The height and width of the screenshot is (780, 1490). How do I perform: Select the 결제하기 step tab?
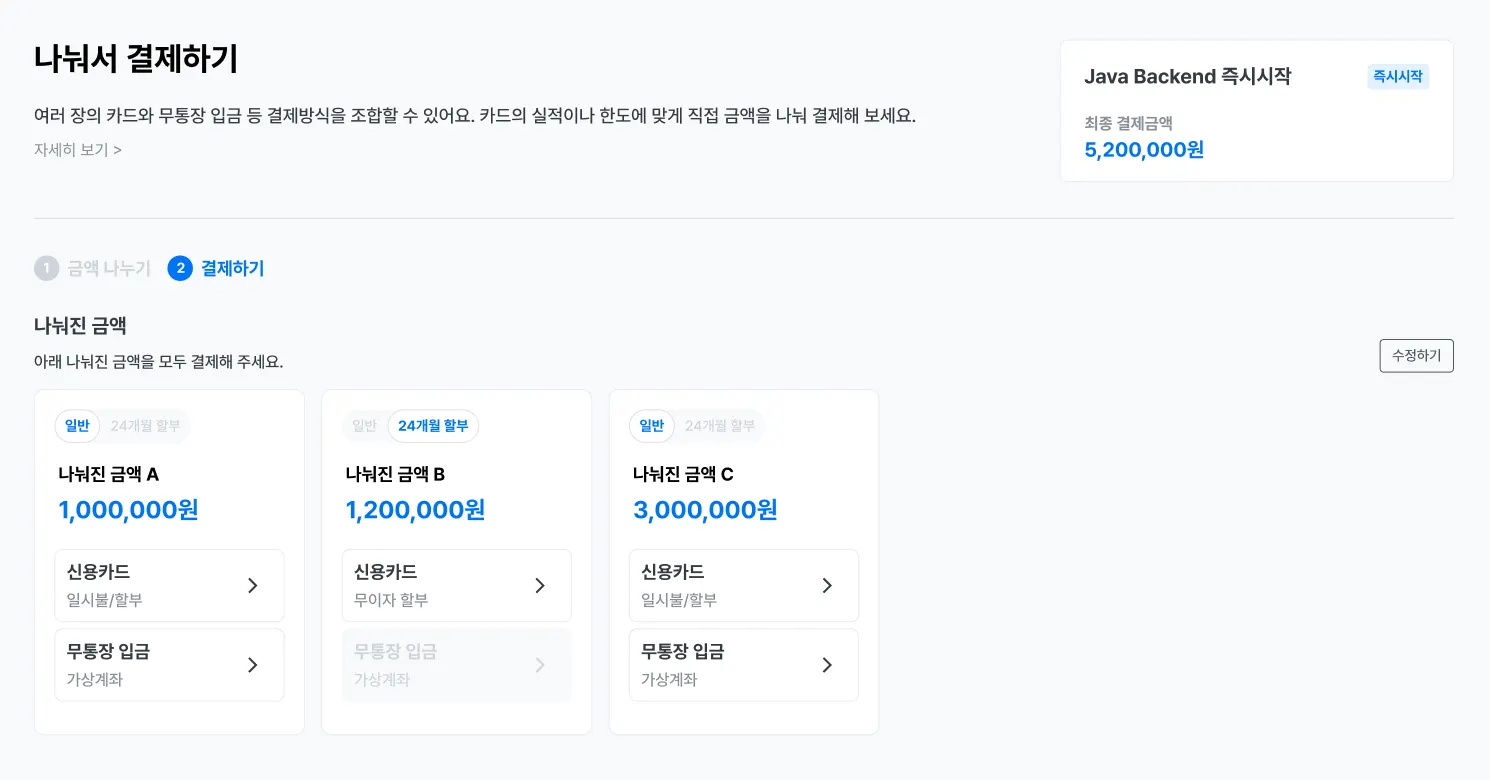click(x=232, y=269)
